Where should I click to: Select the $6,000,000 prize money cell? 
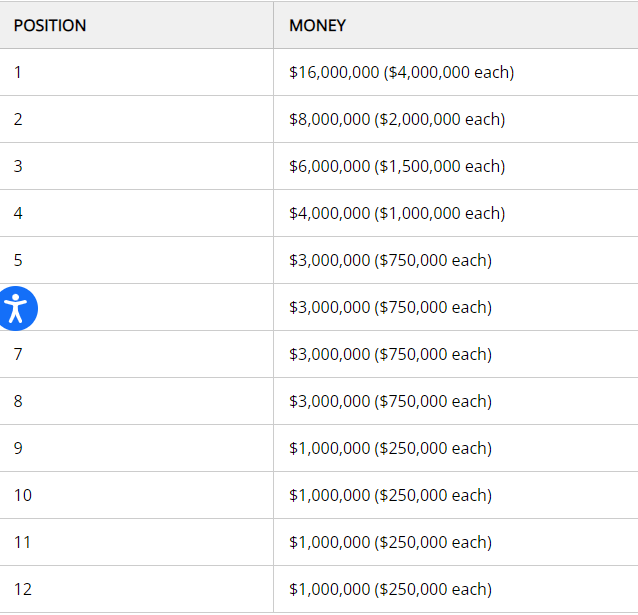[x=397, y=167]
